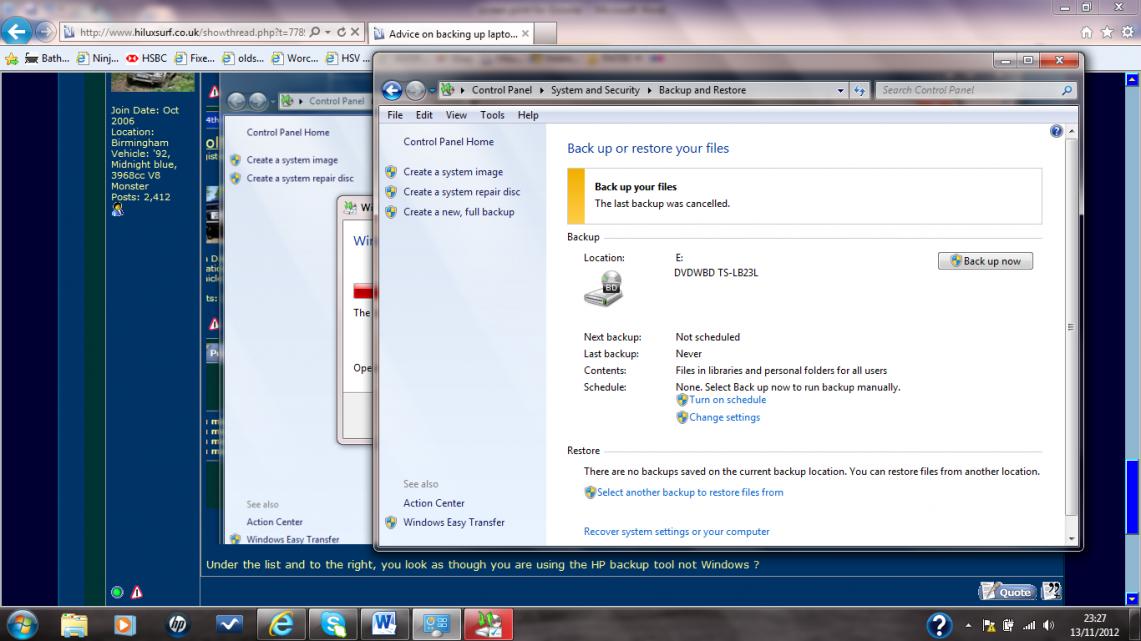Open the View menu in Control Panel
The image size is (1141, 641).
(456, 115)
